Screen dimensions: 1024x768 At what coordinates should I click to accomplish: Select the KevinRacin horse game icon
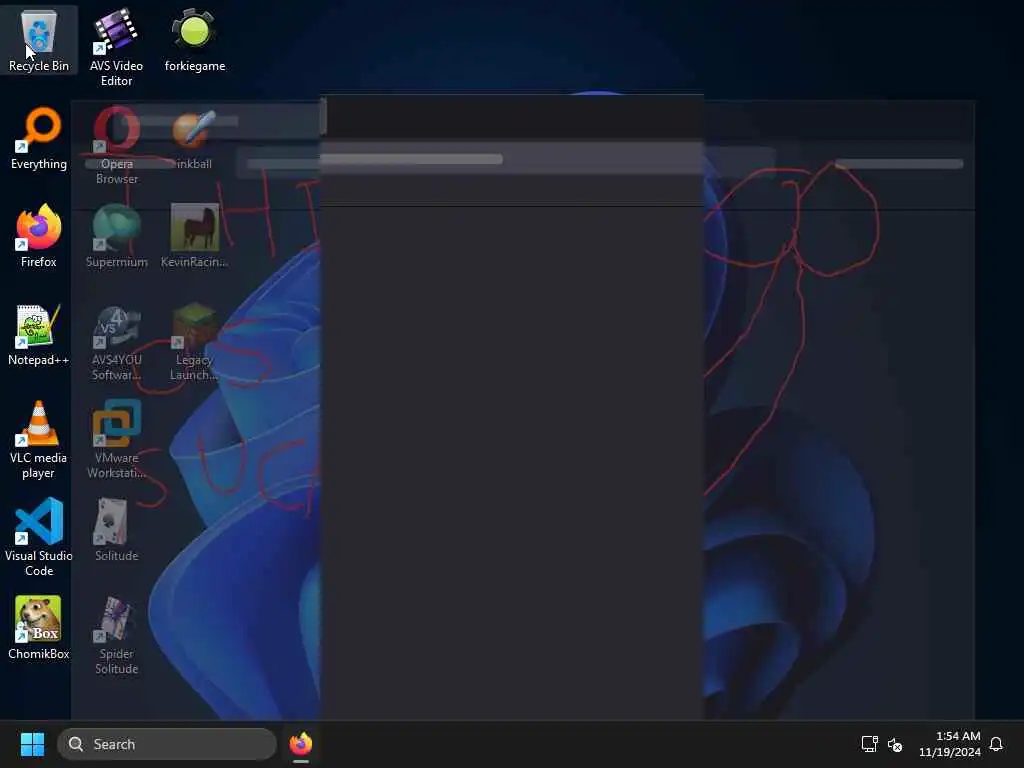195,236
